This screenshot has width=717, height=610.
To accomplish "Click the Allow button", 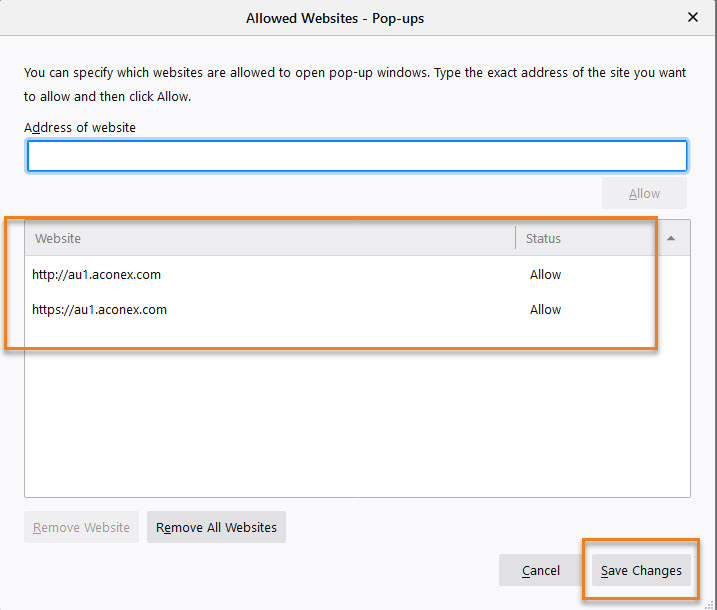I will (644, 193).
